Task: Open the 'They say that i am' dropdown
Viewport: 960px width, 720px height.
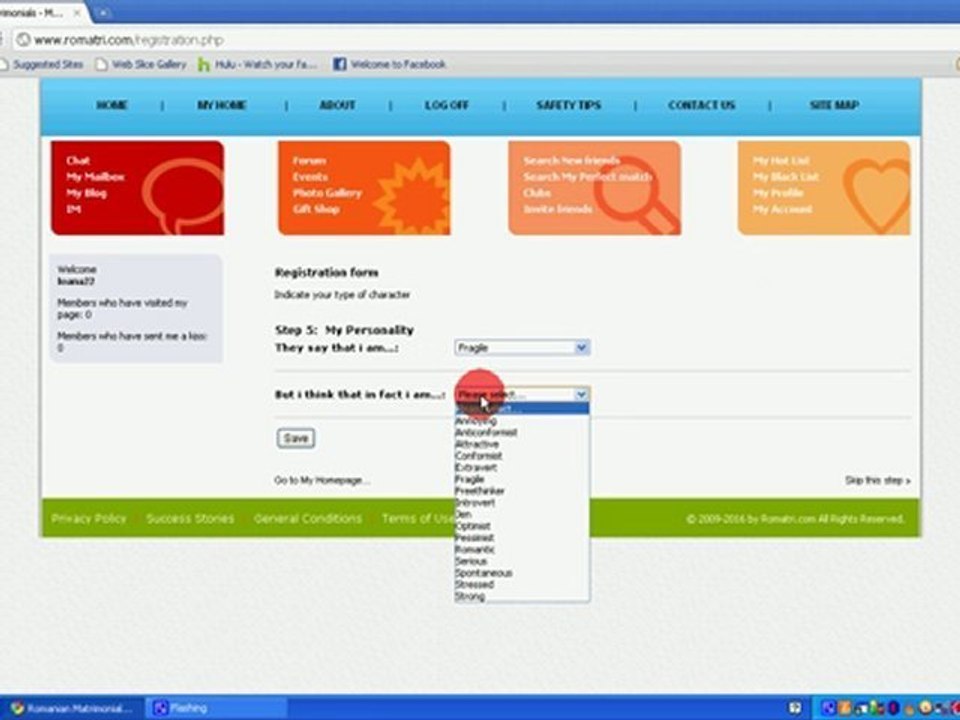Action: [x=522, y=348]
